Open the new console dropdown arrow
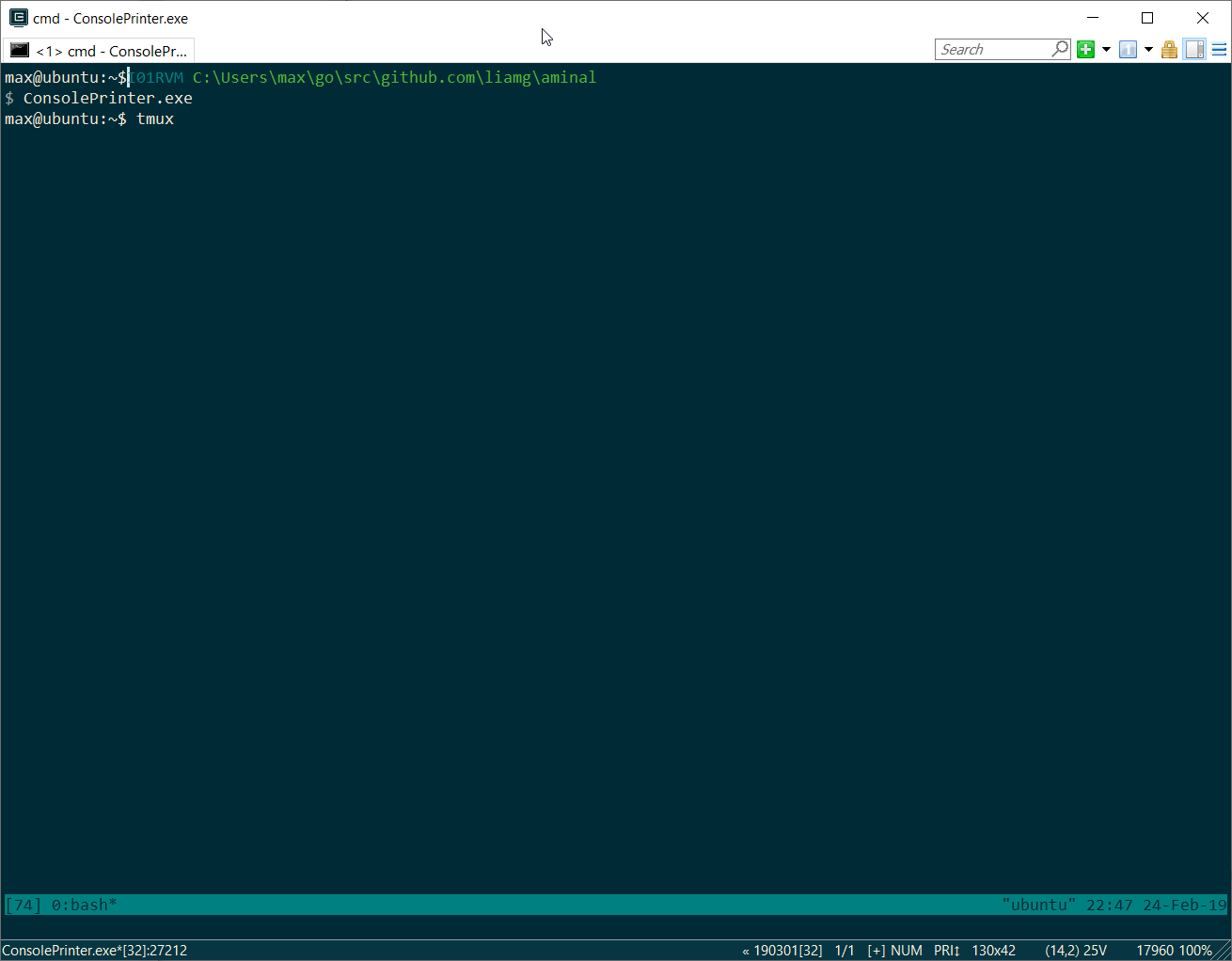 (x=1106, y=49)
